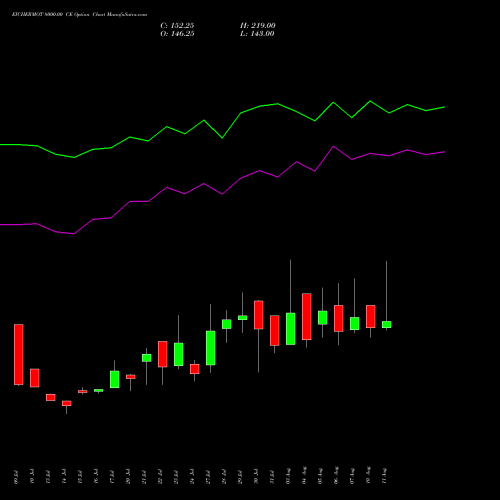Select the 20 Jul date label
The width and height of the screenshot is (500, 500).
coord(128,477)
